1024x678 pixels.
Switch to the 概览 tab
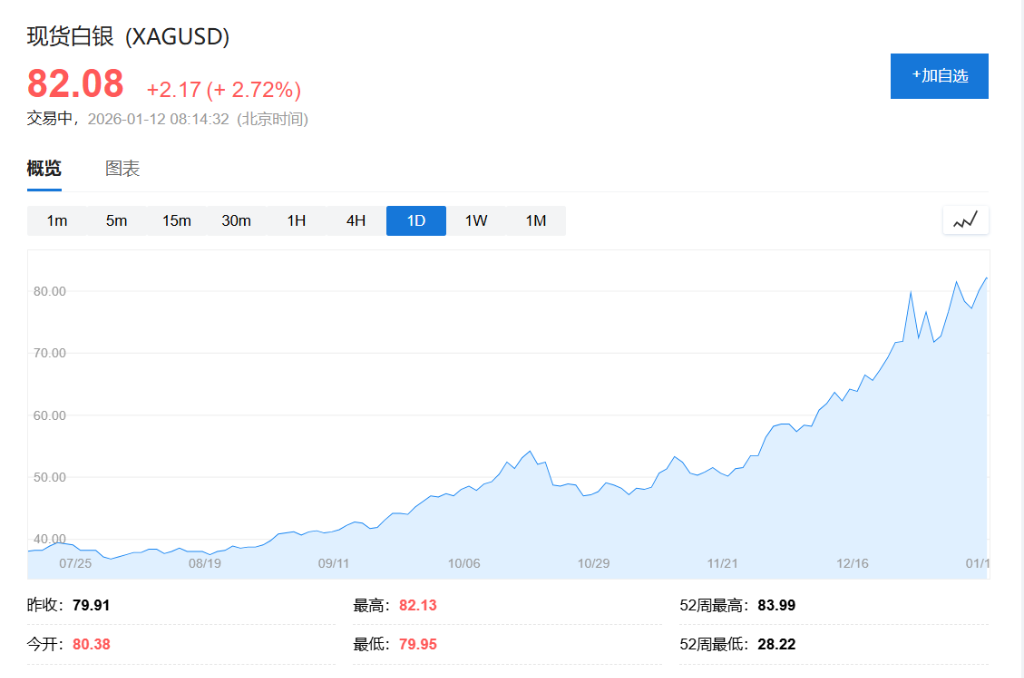pos(44,168)
